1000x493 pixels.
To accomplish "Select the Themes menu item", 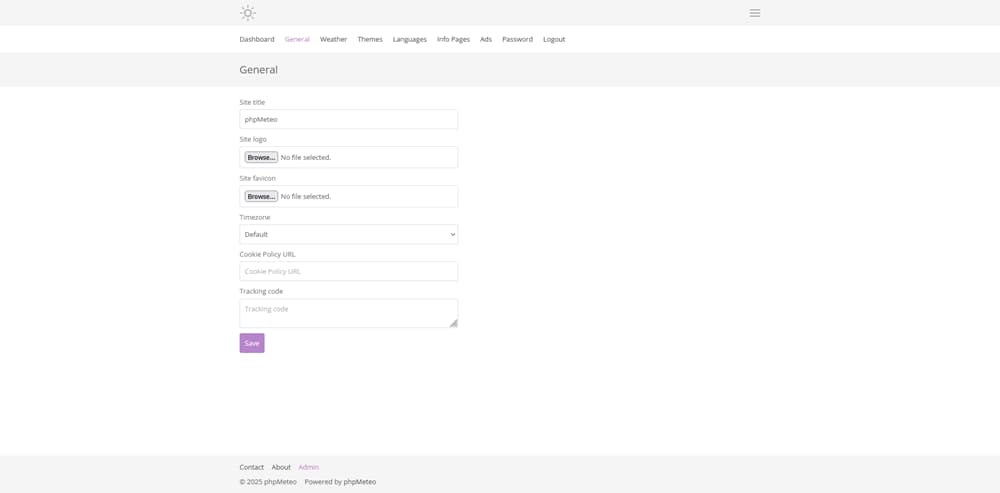I will [x=370, y=40].
